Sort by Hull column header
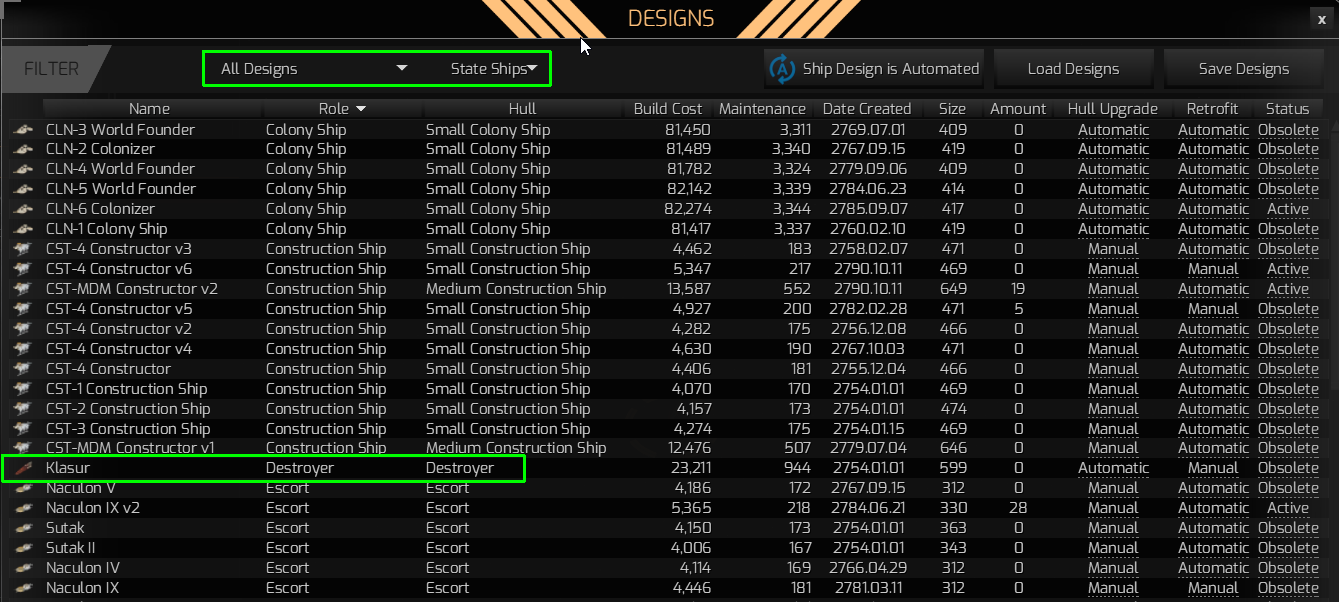Viewport: 1339px width, 602px height. click(522, 108)
